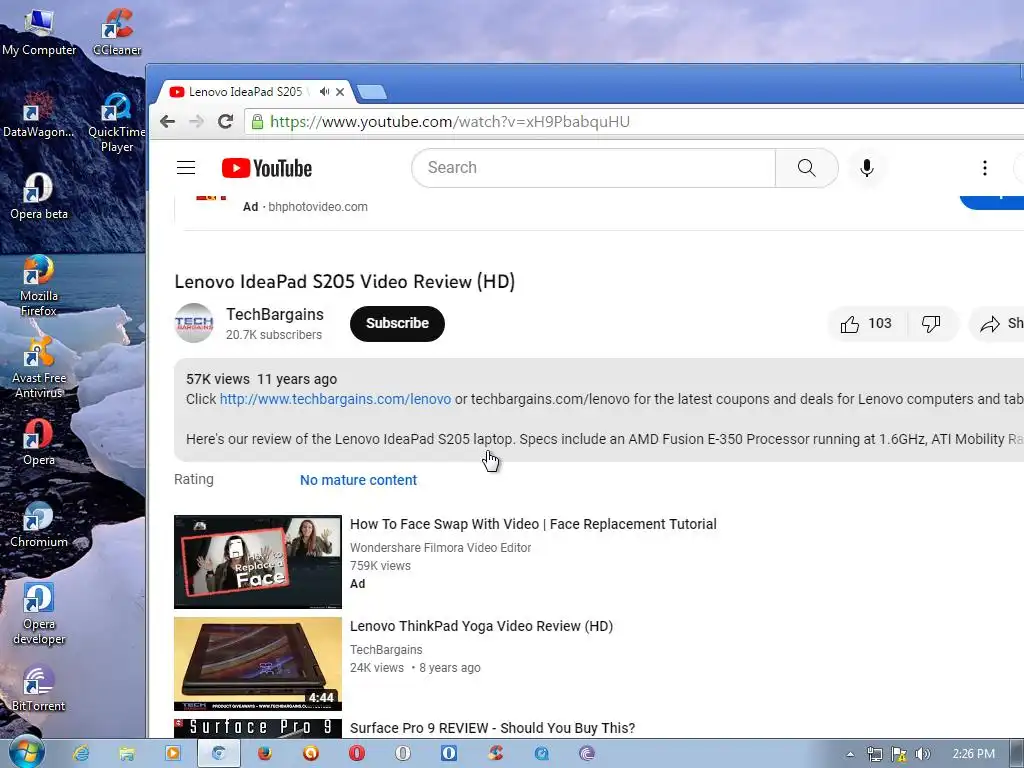Mute the tab via its speaker icon
The width and height of the screenshot is (1024, 768).
tap(324, 91)
